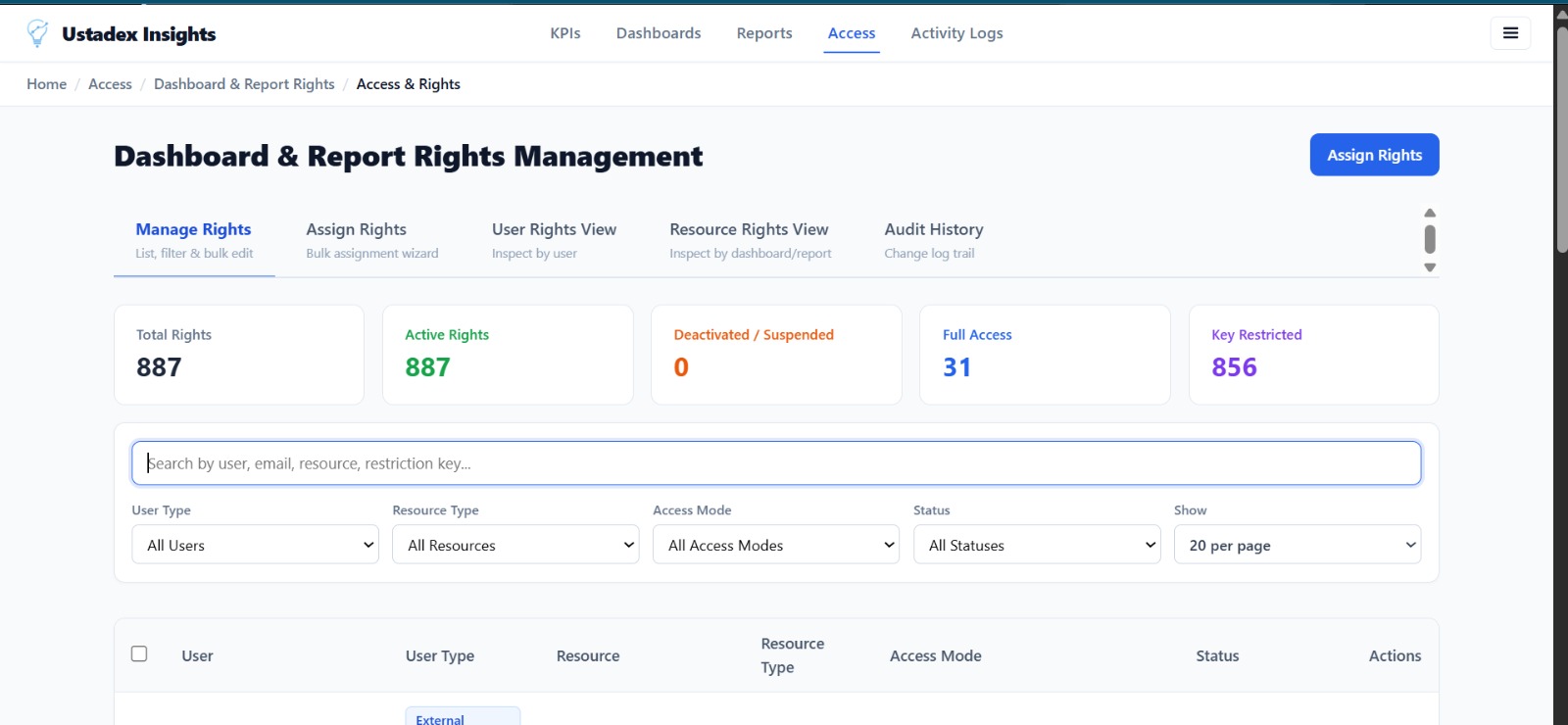
Task: Click the Key Restricted 856 card
Action: click(x=1313, y=355)
